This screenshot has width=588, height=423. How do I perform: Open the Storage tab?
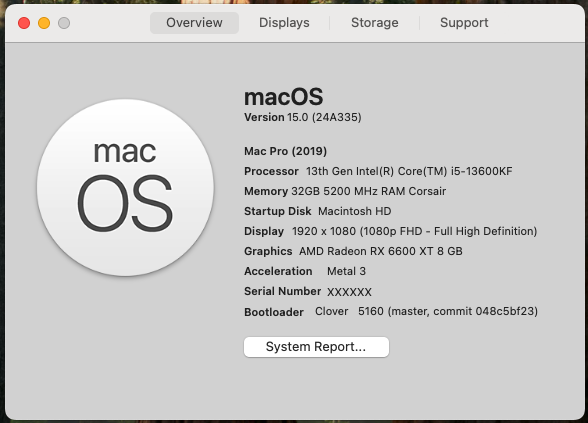pyautogui.click(x=375, y=23)
